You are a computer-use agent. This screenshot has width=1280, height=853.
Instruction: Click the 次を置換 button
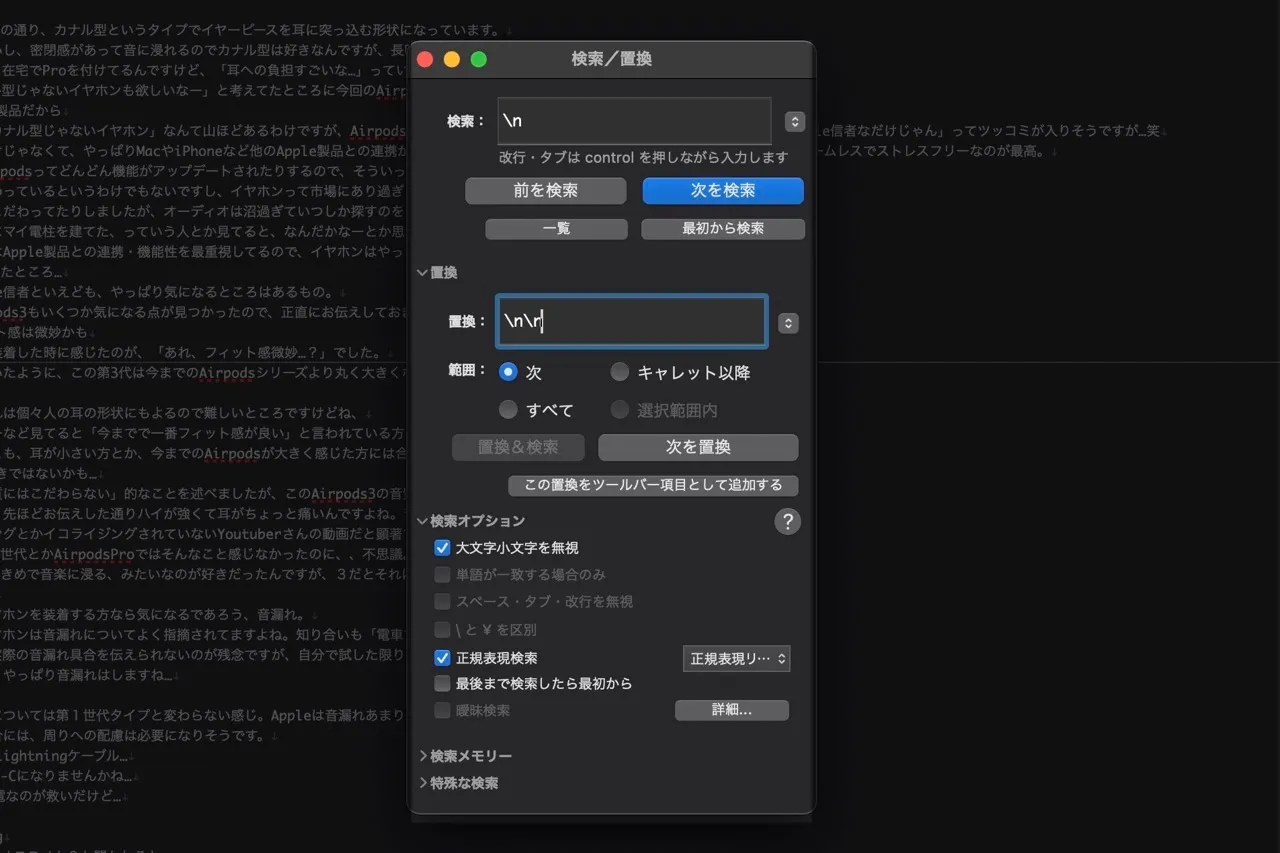(698, 447)
